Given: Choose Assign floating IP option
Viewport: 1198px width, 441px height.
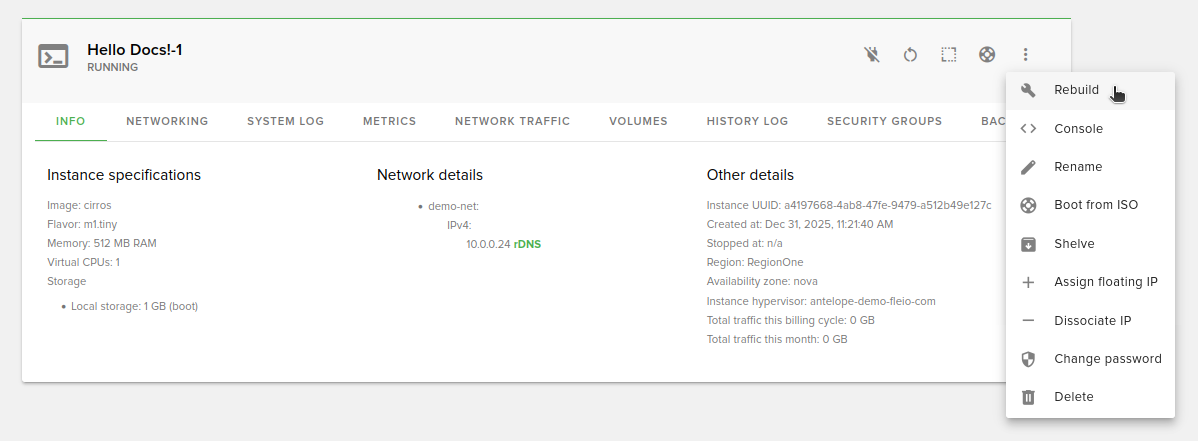Looking at the screenshot, I should coord(1105,282).
